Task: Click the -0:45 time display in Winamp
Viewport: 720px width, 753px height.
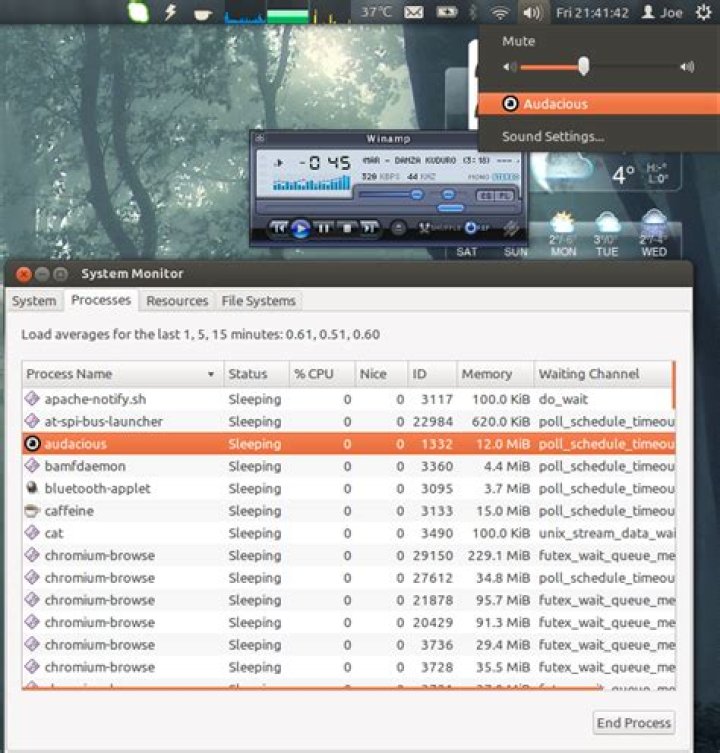Action: click(x=325, y=163)
